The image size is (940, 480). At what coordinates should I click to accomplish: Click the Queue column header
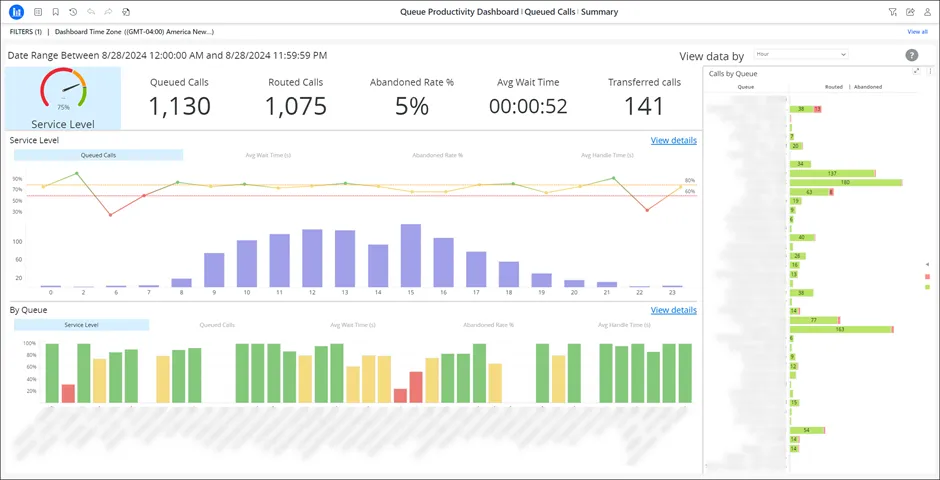[746, 87]
